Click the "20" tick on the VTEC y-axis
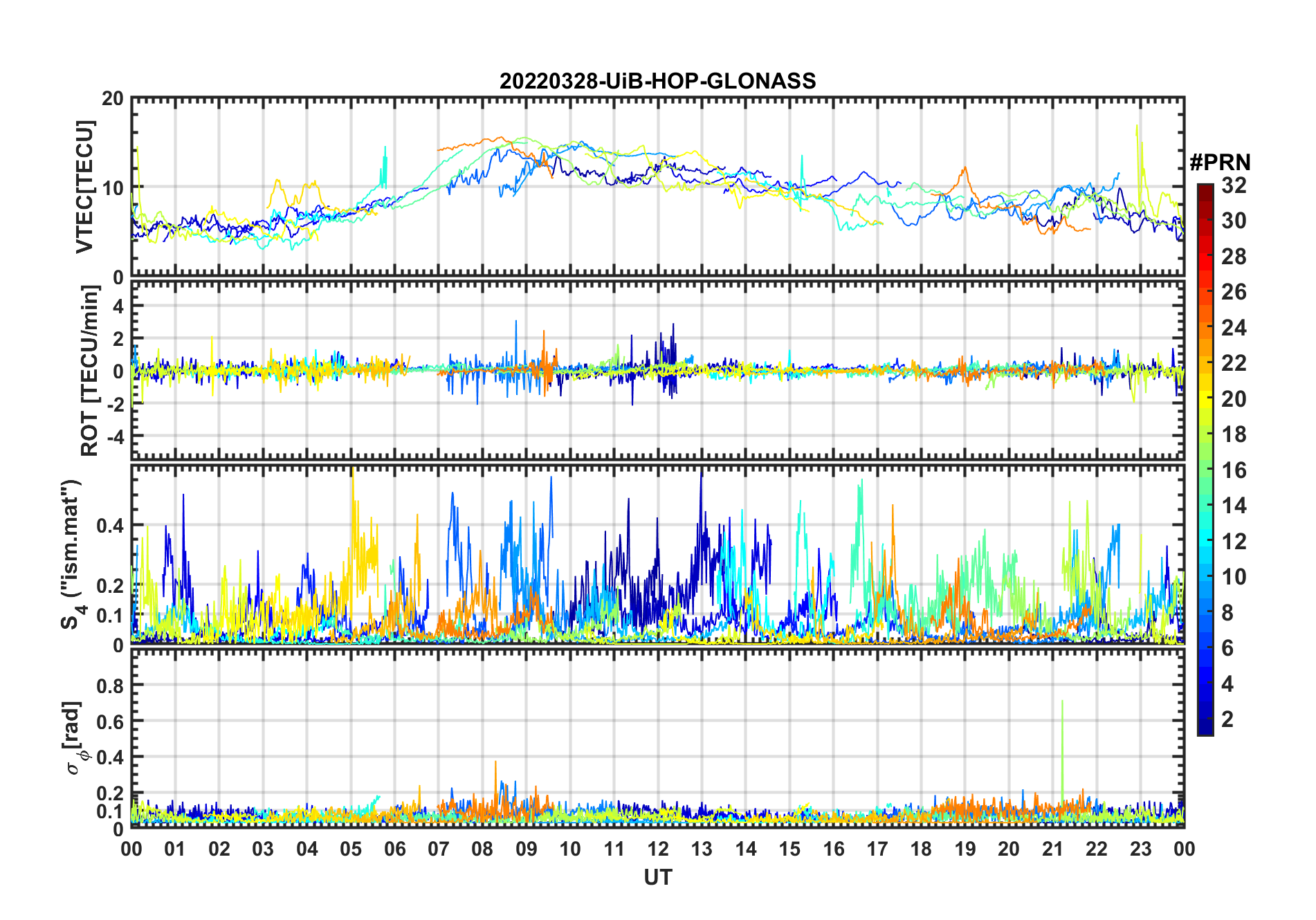Screen dimensions: 1316x920 (113, 98)
